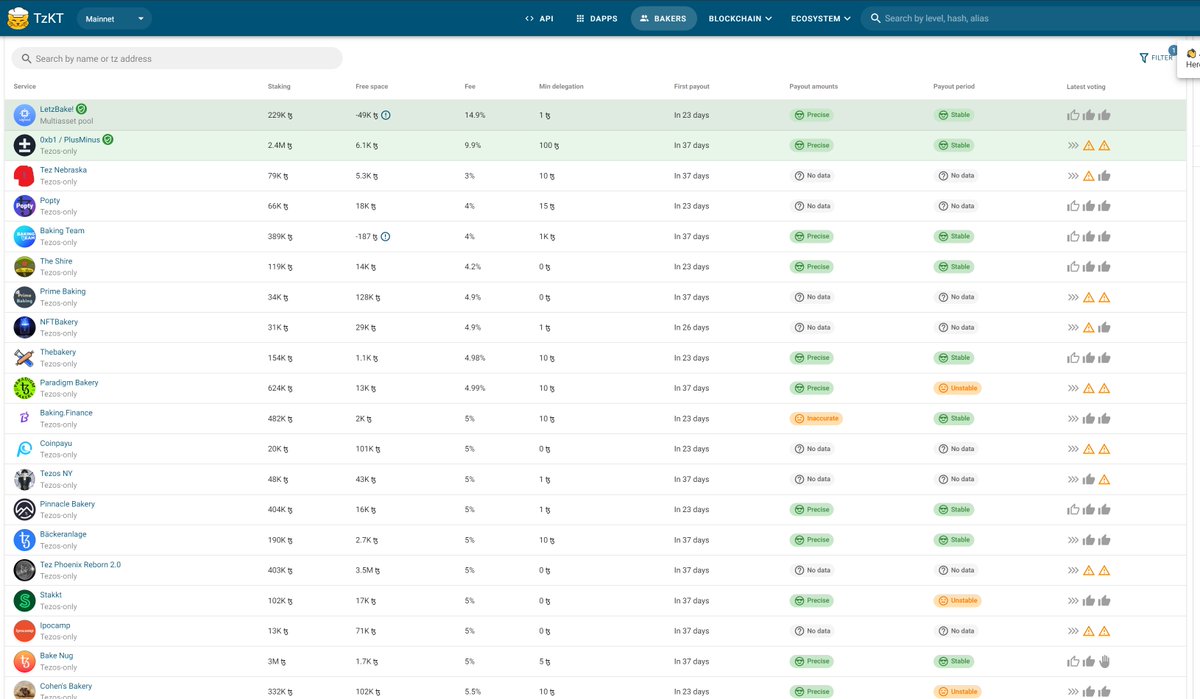Viewport: 1200px width, 699px height.
Task: Click 14.9% fee in LetzBake! row
Action: [475, 115]
